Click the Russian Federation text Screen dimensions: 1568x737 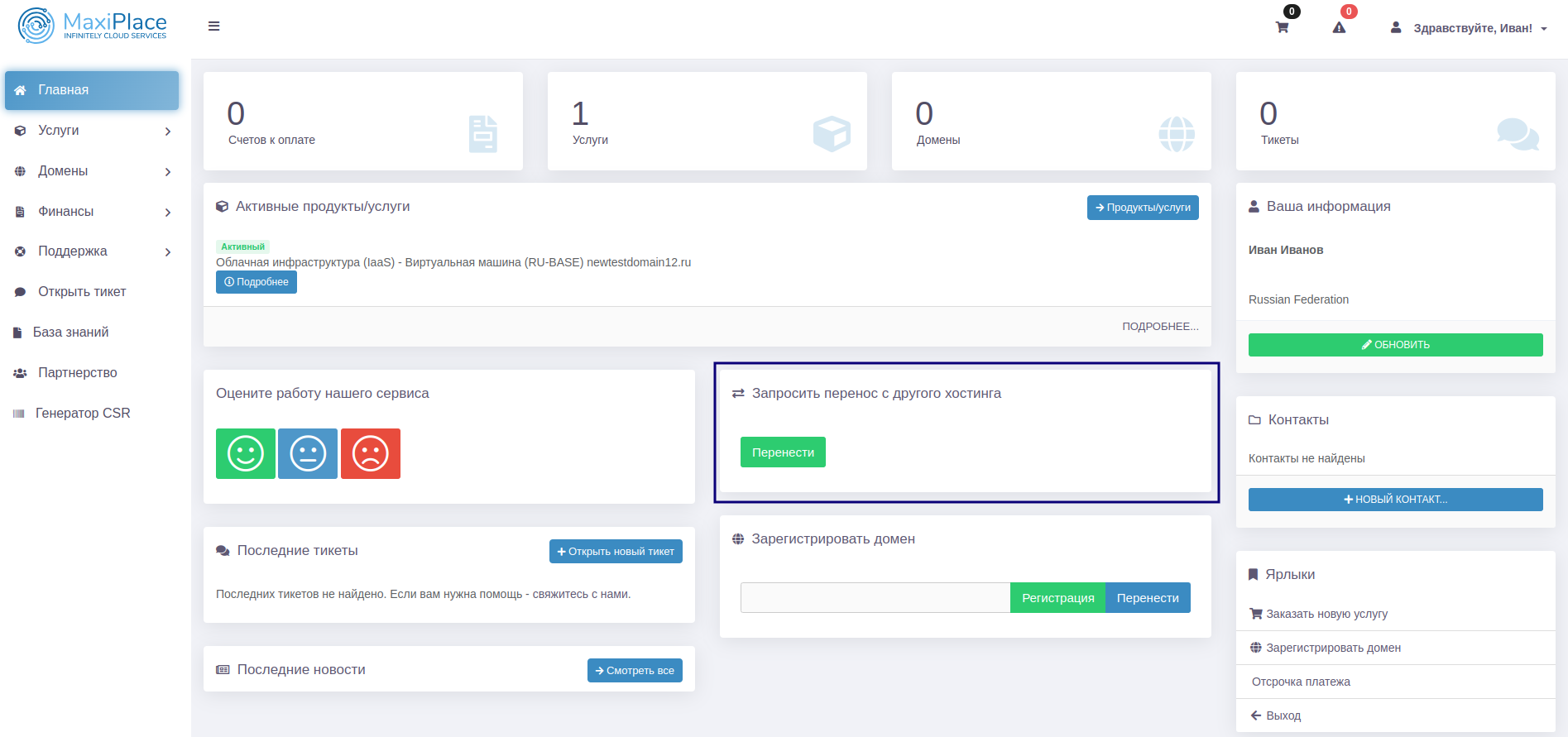tap(1298, 299)
